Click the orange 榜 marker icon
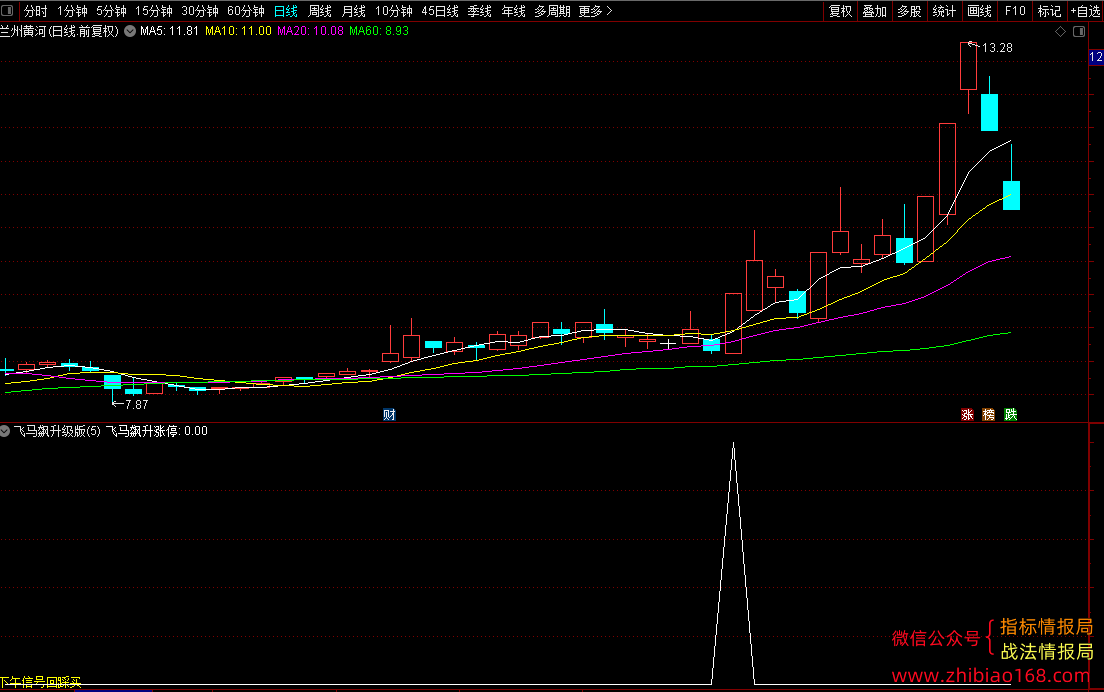Screen dimensions: 1104x692 coord(989,415)
